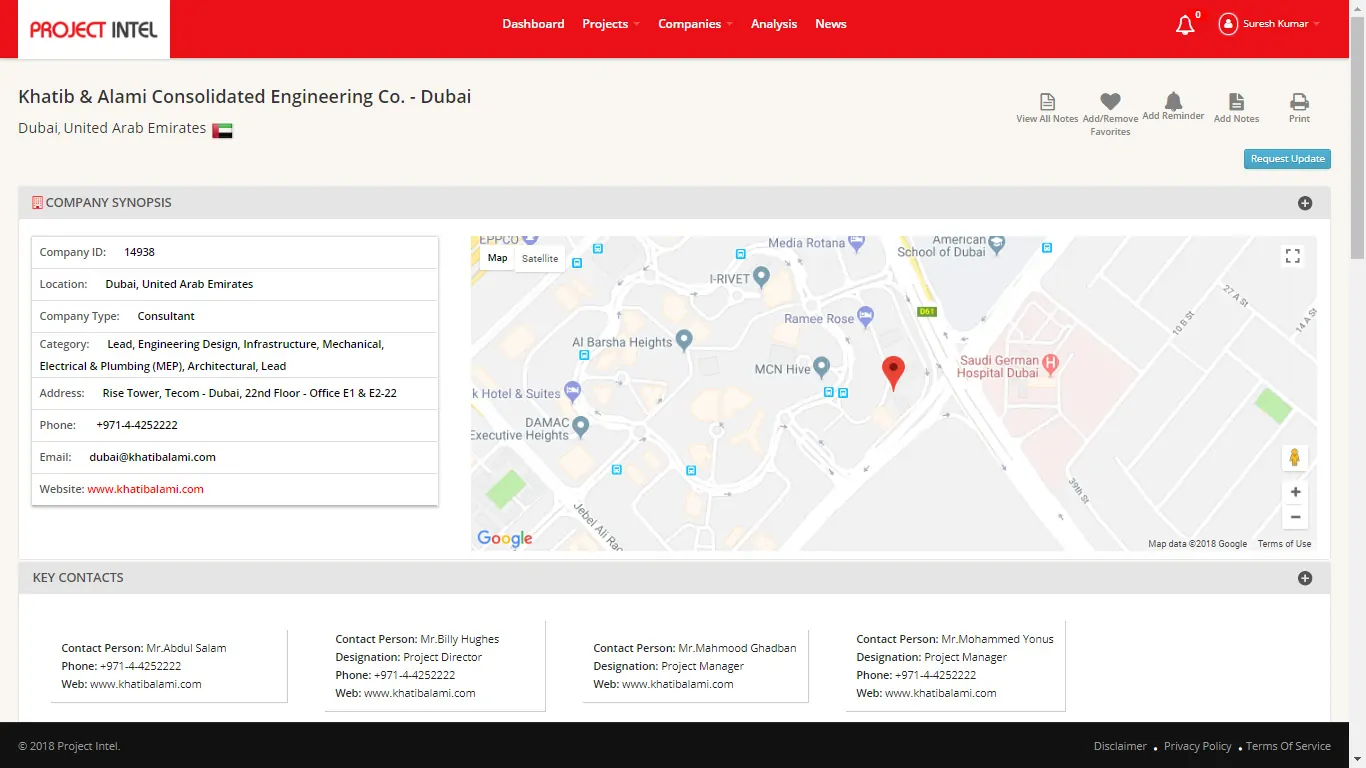
Task: Open the Companies dropdown menu
Action: tap(695, 24)
